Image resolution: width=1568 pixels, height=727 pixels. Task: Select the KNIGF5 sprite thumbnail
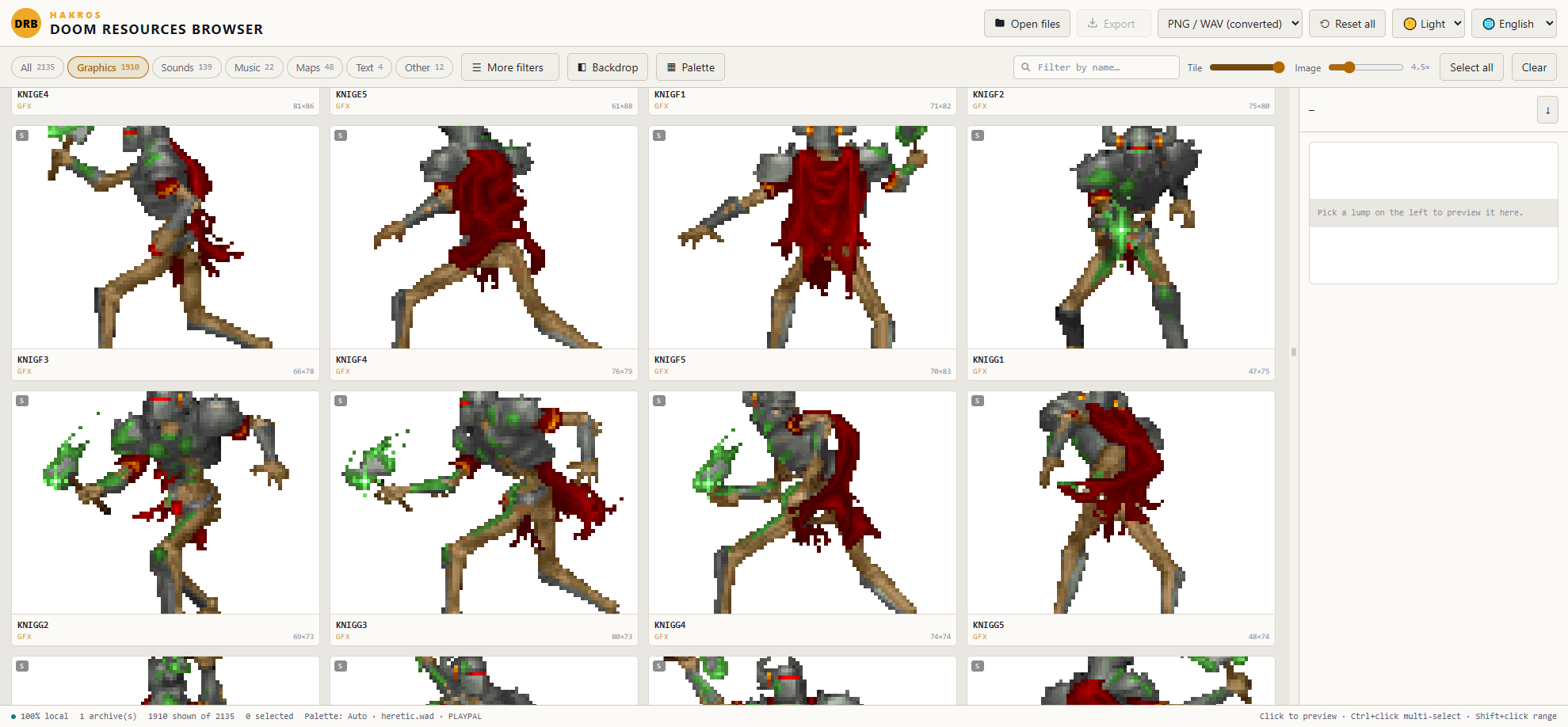click(803, 238)
